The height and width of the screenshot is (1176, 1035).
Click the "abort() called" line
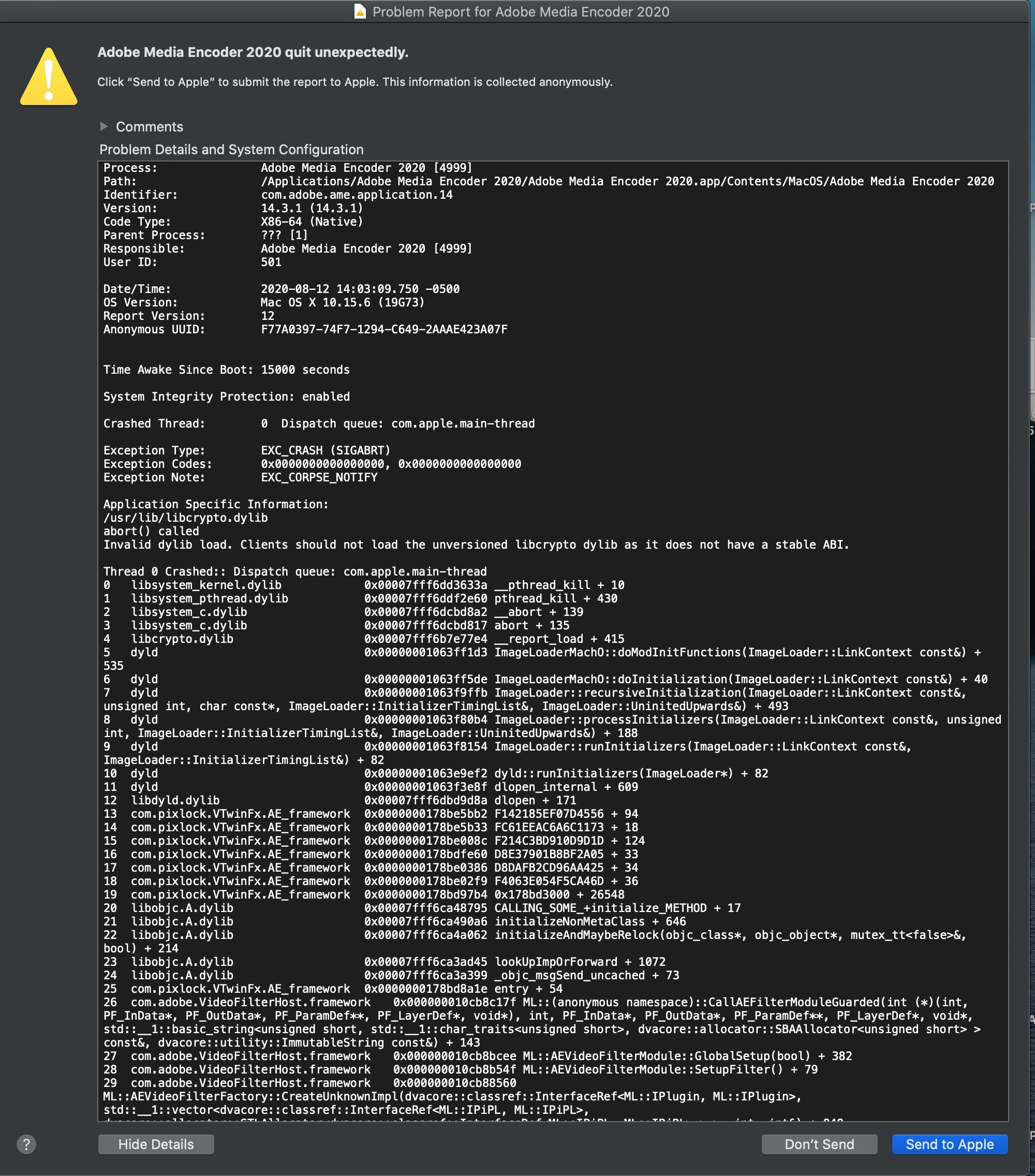click(x=151, y=531)
